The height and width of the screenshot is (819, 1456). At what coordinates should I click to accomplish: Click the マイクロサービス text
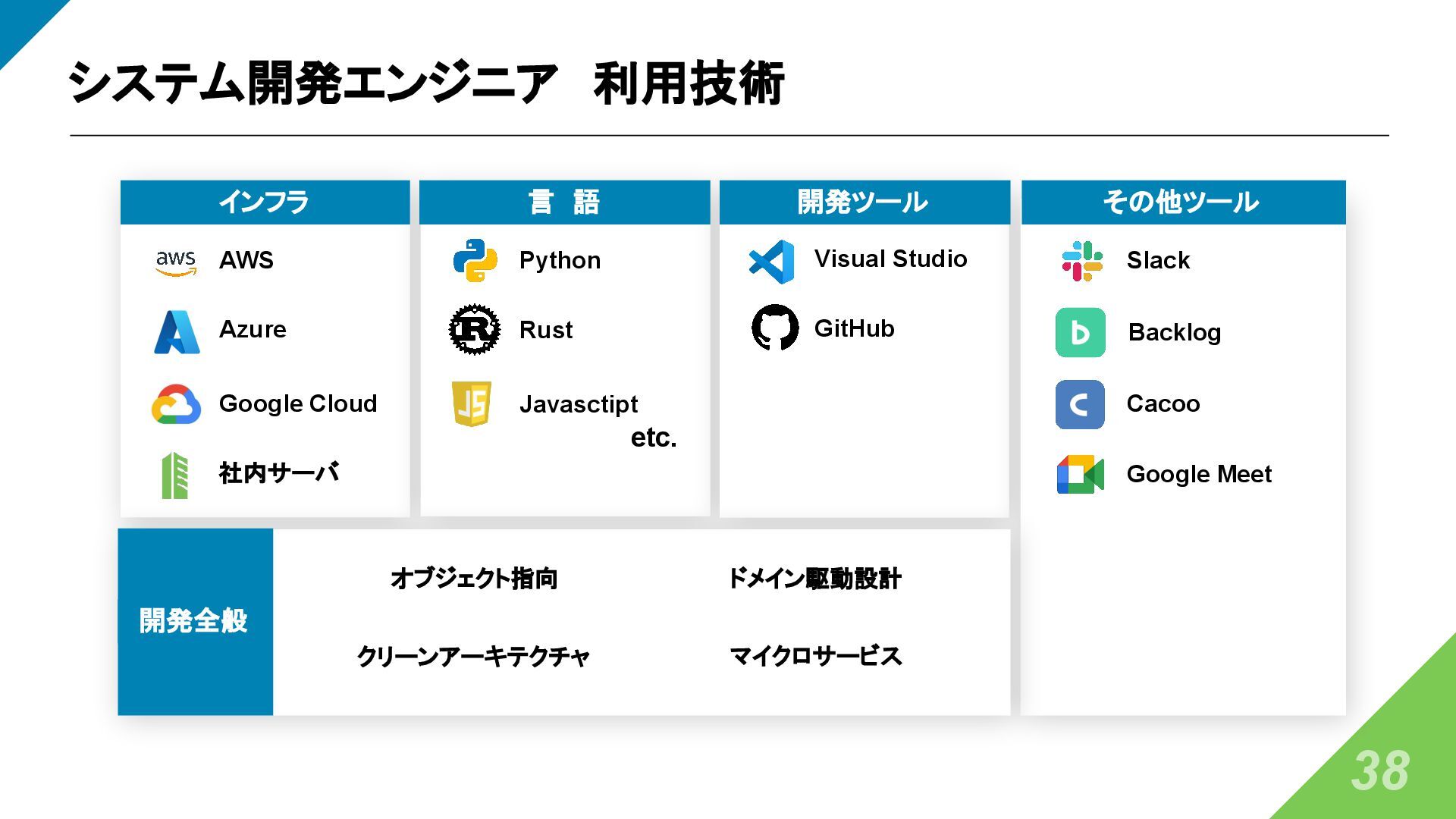click(815, 656)
